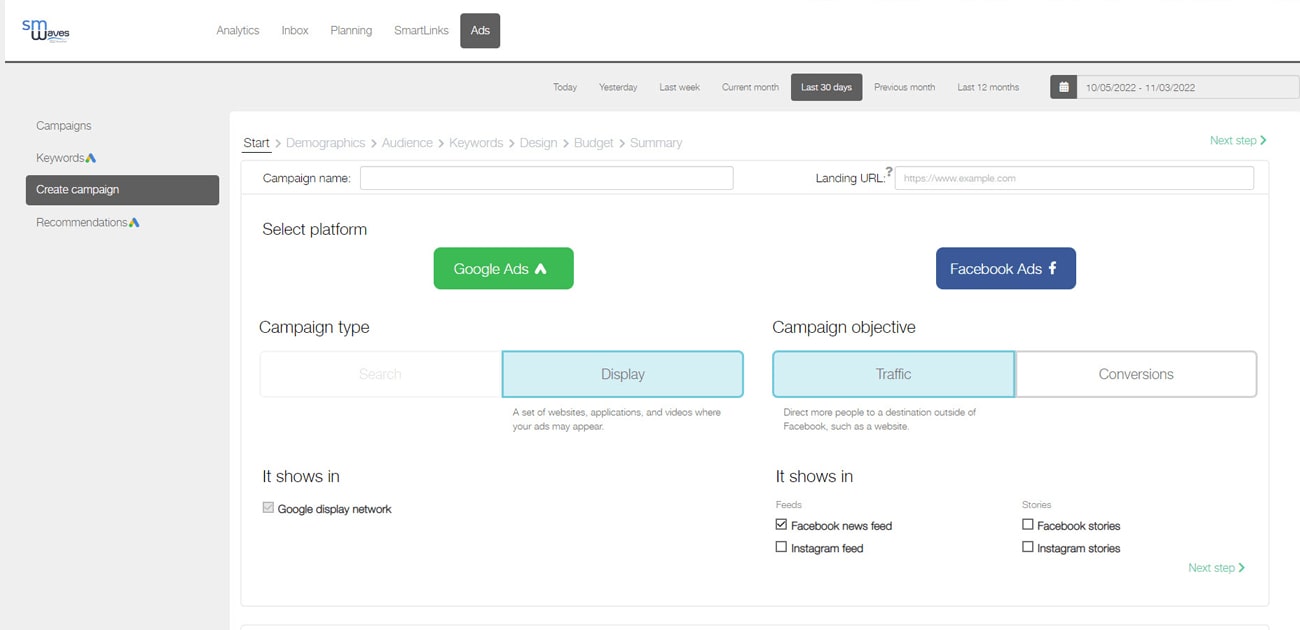This screenshot has width=1300, height=630.
Task: Click the Traffic description about Facebook destinations
Action: [880, 419]
